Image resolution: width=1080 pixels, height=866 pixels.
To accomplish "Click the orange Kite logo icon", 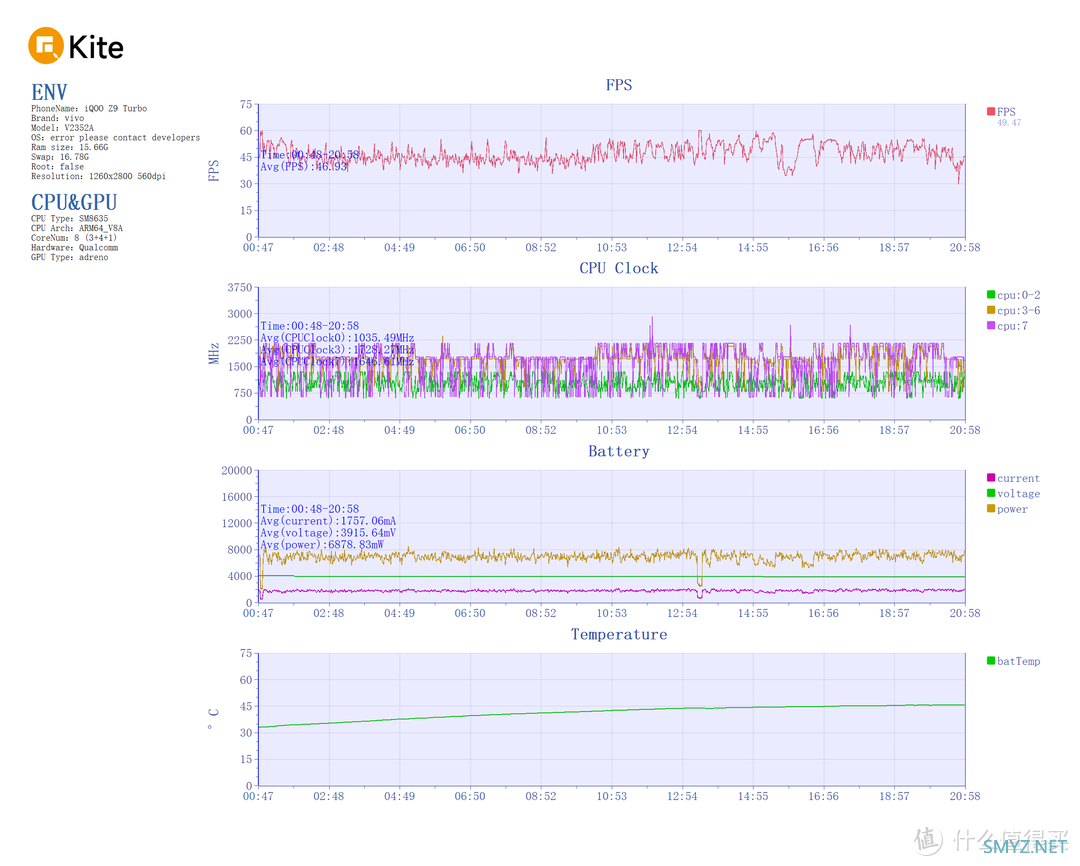I will 46,45.
